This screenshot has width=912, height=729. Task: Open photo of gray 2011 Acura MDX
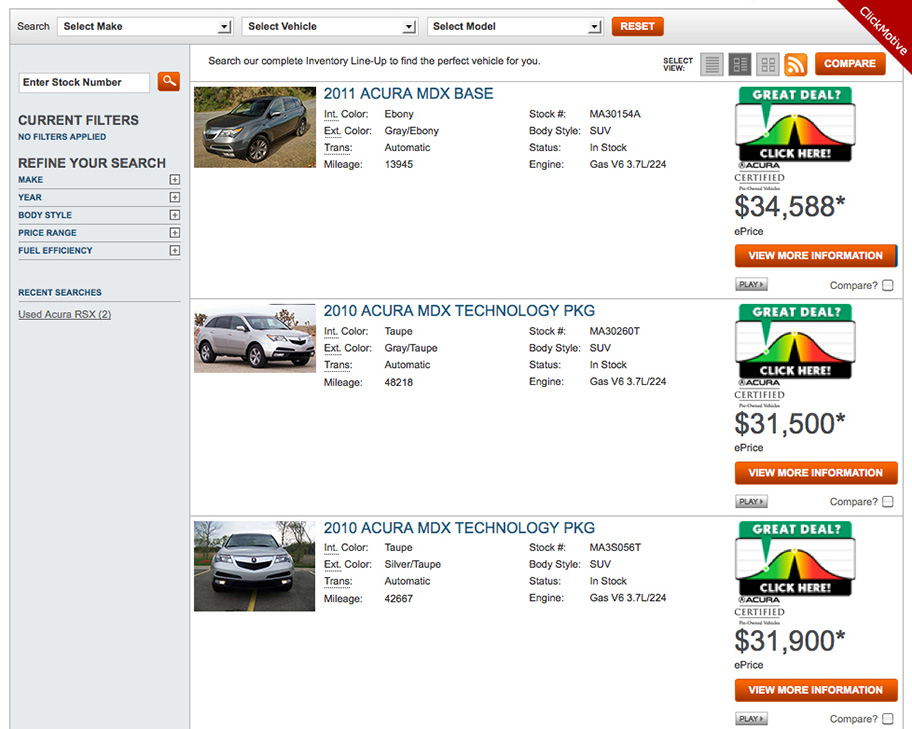(255, 127)
